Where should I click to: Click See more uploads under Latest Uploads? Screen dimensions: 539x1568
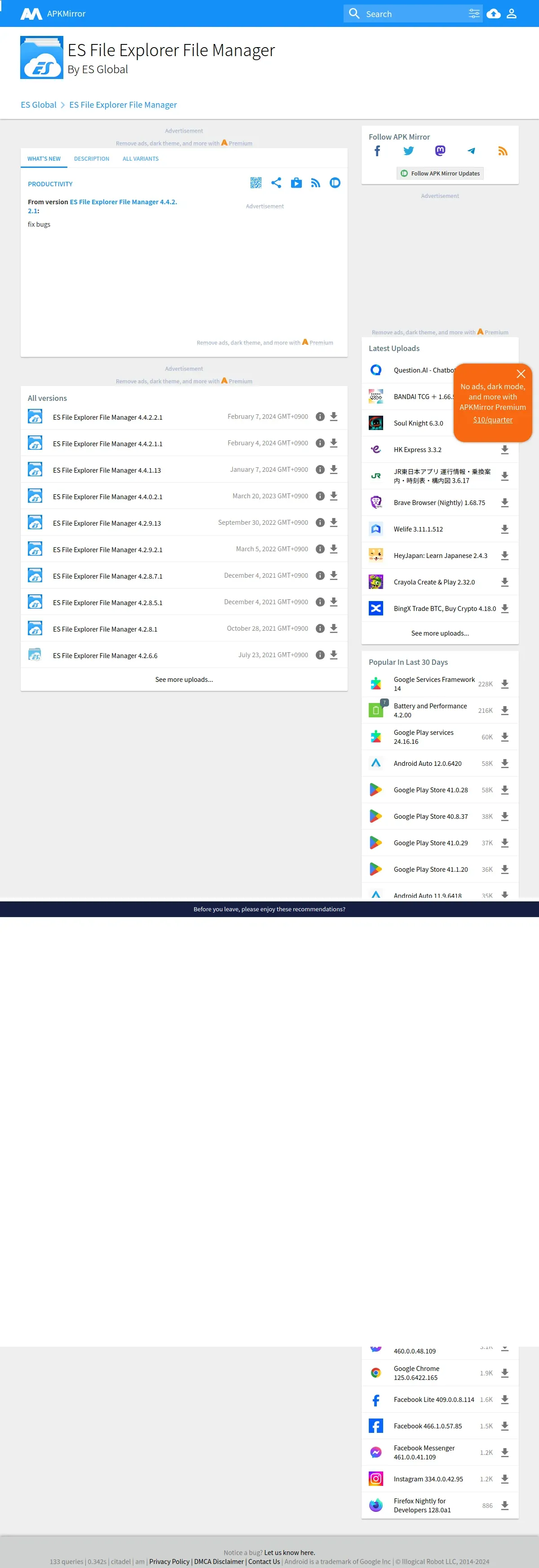440,633
